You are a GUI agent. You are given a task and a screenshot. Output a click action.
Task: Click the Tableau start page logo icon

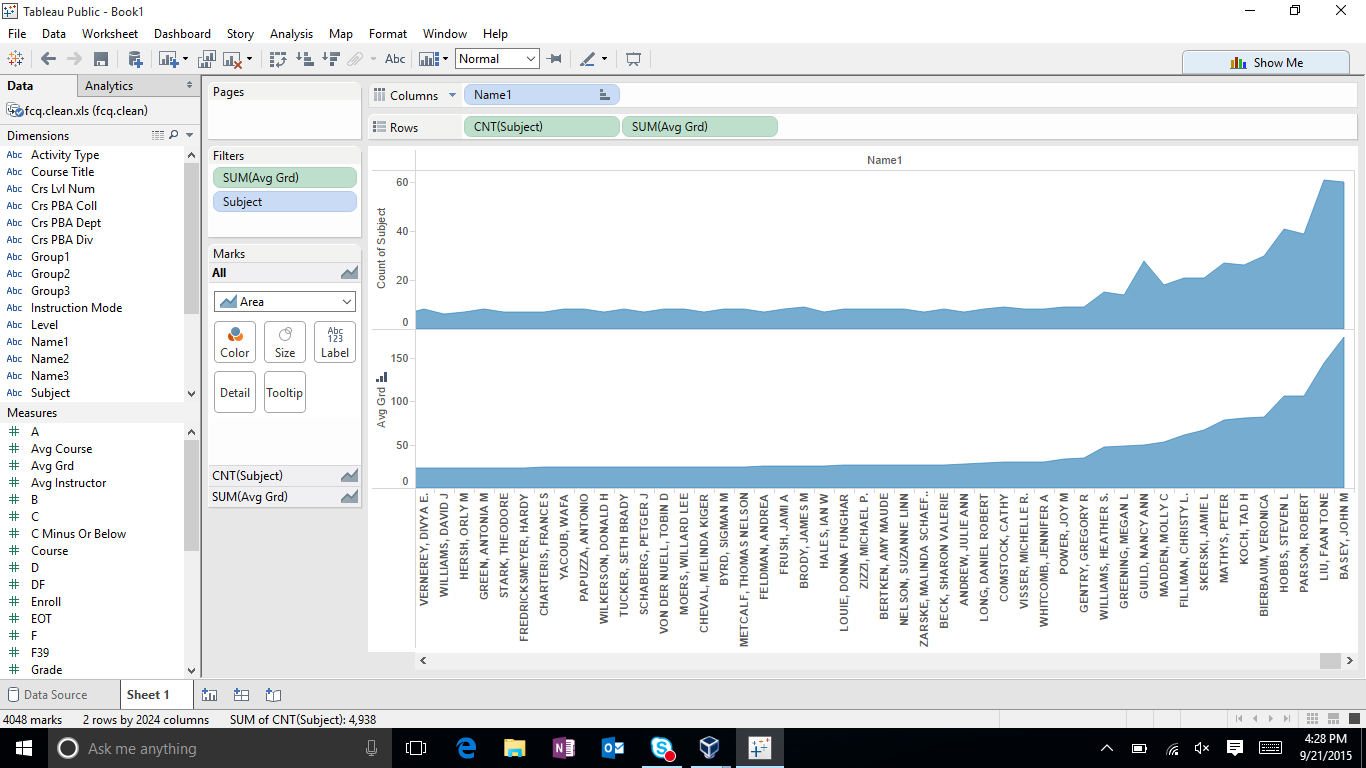(x=15, y=59)
